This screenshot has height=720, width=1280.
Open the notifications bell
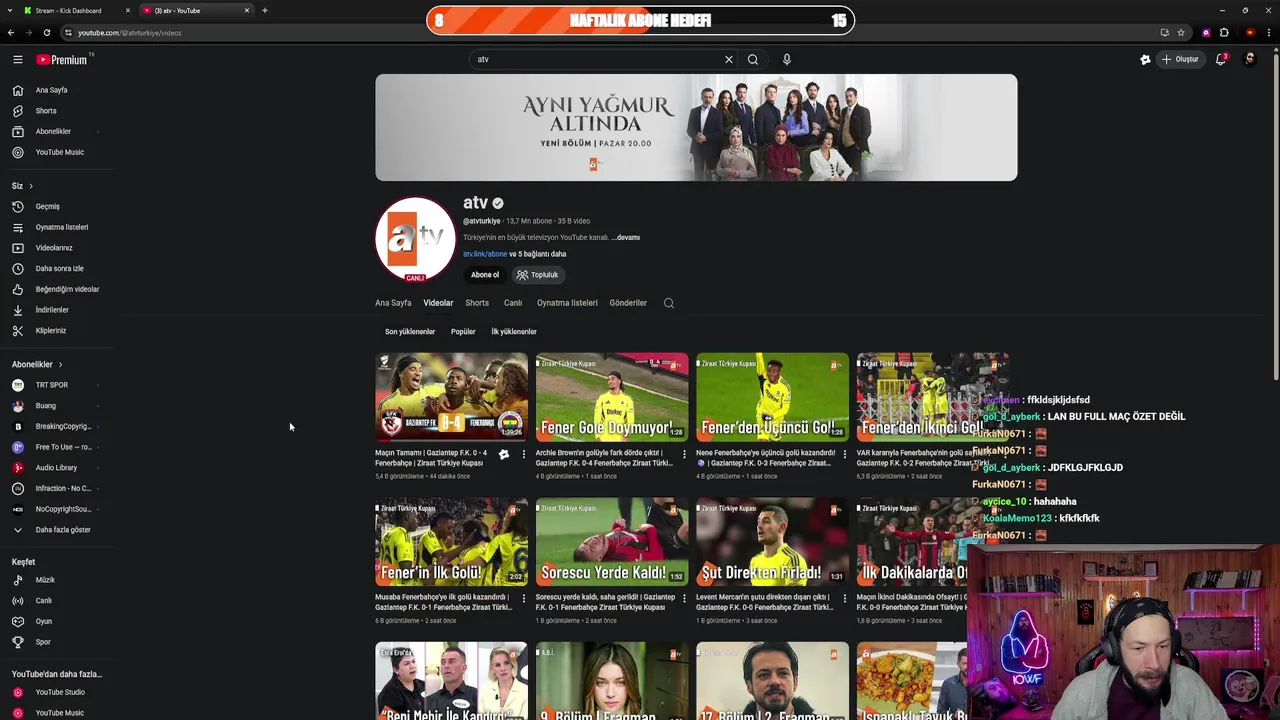click(x=1220, y=59)
